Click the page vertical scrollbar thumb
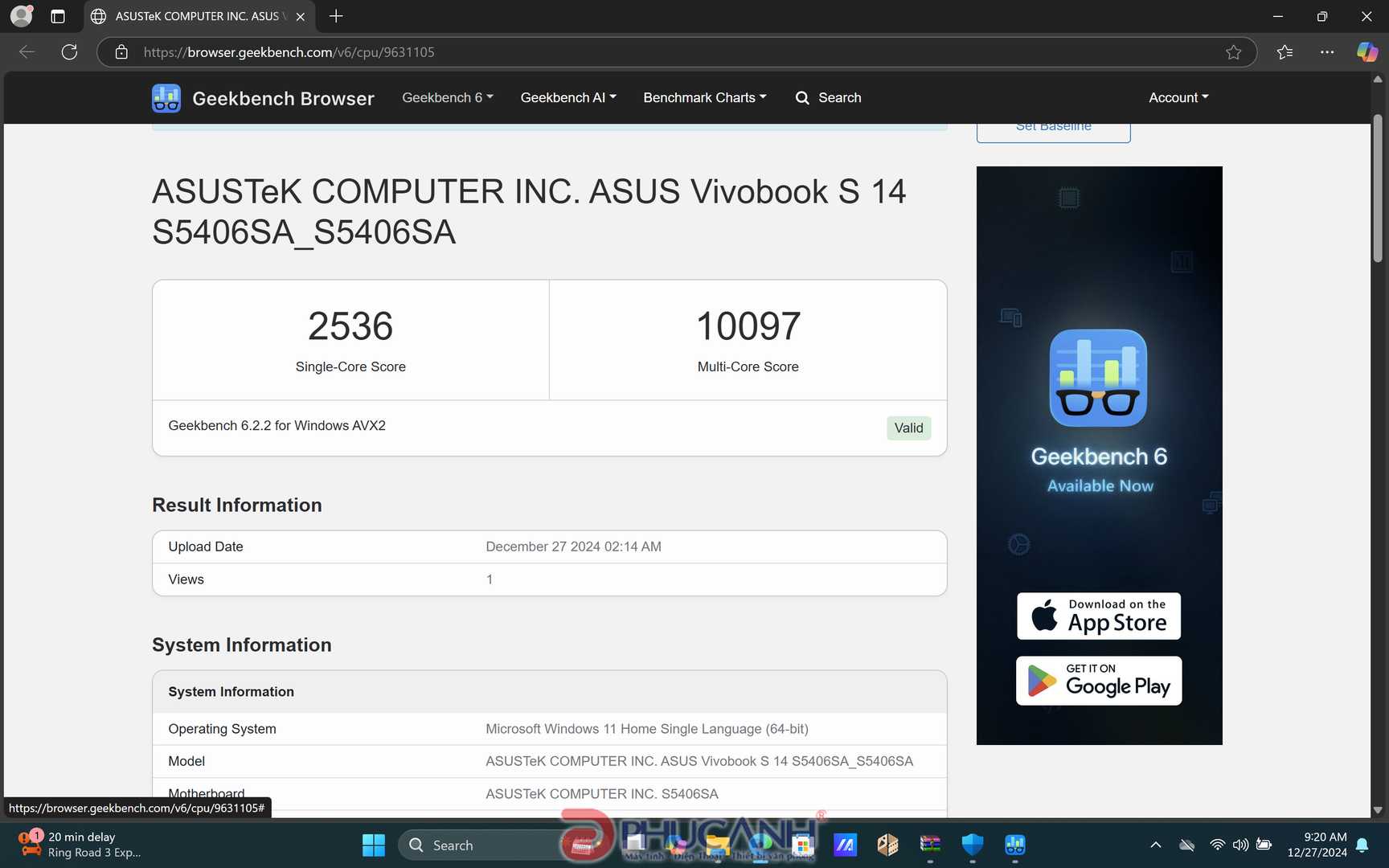 coord(1377,189)
